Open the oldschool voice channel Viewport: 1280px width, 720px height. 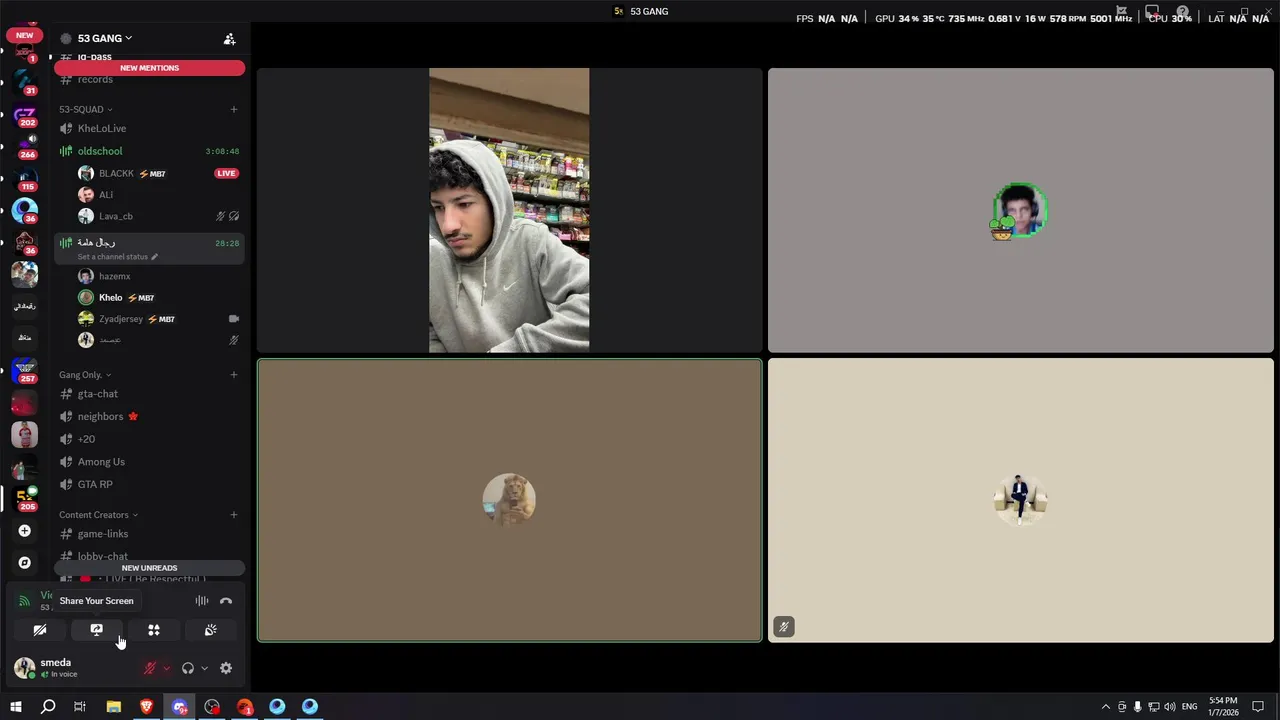click(x=150, y=151)
